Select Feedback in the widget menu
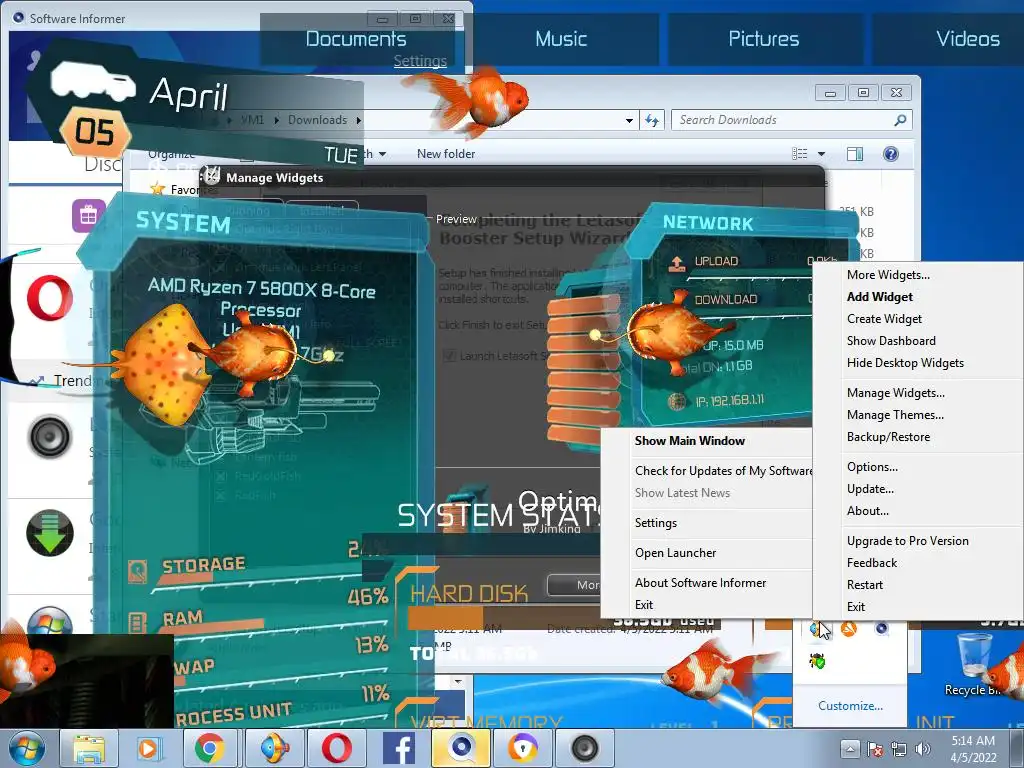The height and width of the screenshot is (768, 1024). tap(872, 563)
